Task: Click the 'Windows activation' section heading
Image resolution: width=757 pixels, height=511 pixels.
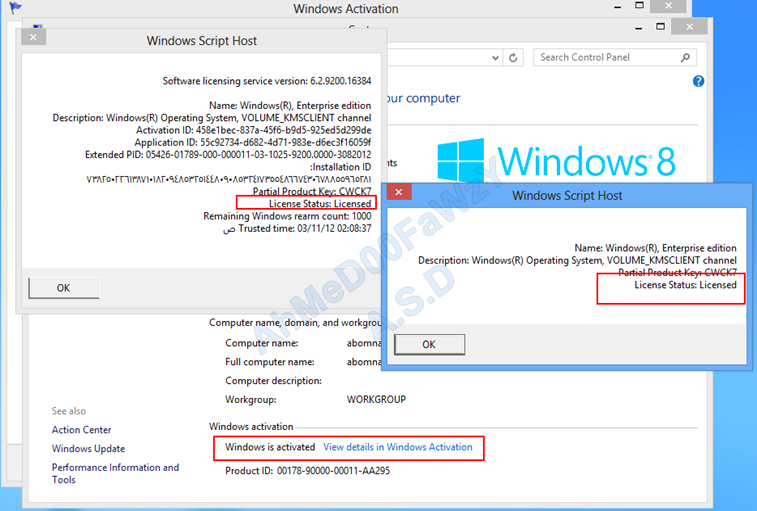Action: coord(251,426)
